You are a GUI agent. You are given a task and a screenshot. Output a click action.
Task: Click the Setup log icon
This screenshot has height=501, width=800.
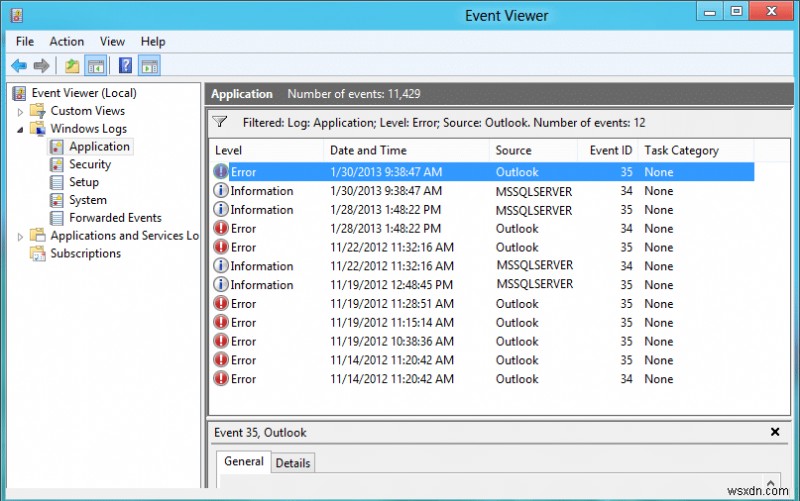tap(57, 182)
